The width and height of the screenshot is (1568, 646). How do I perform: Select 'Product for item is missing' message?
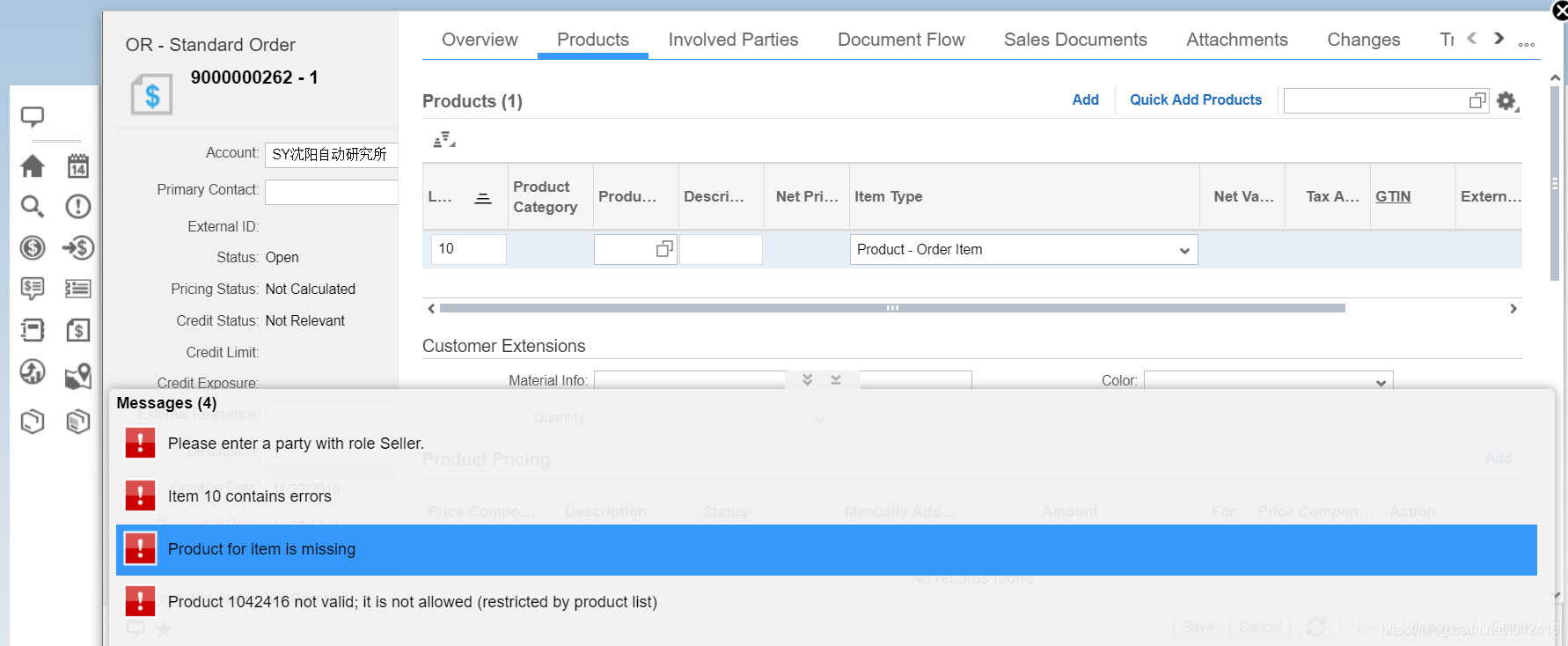(826, 549)
